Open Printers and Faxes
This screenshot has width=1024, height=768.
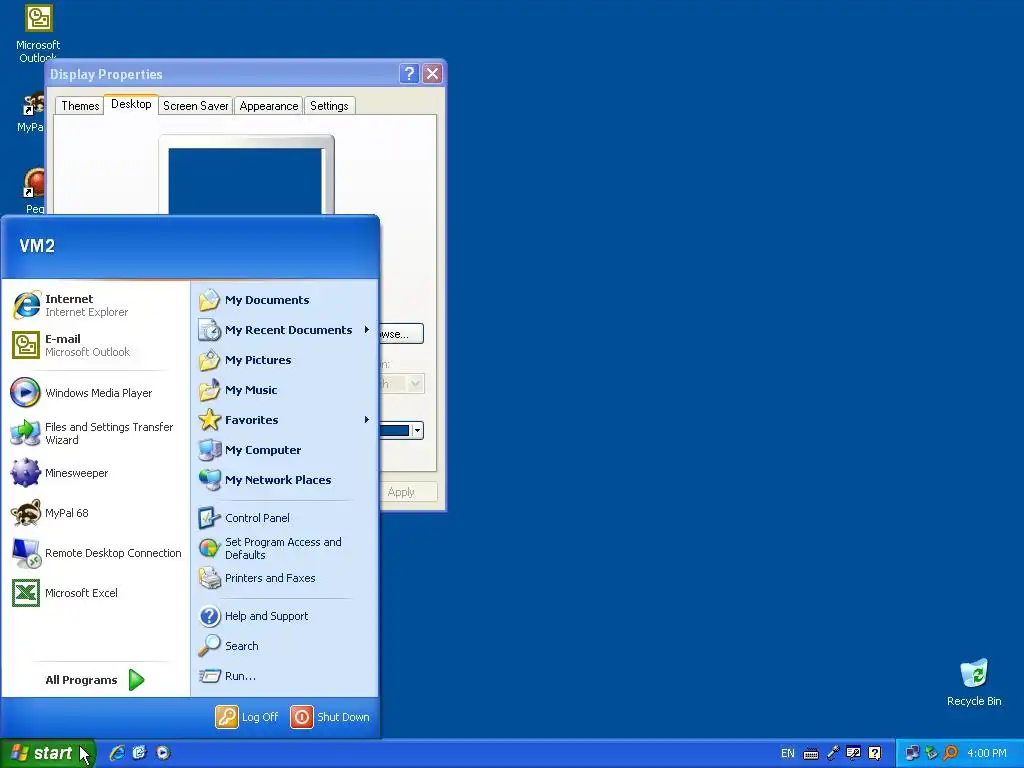285,578
